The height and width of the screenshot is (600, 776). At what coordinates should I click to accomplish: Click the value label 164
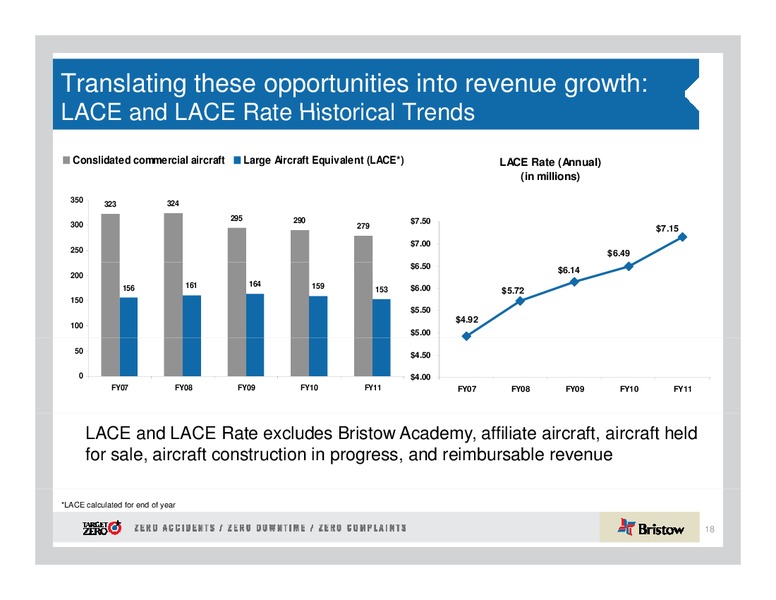[x=255, y=284]
